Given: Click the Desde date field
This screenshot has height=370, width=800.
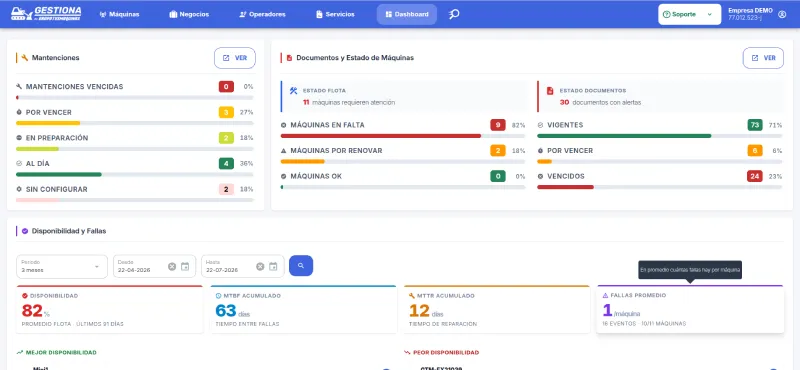Looking at the screenshot, I should [x=155, y=266].
